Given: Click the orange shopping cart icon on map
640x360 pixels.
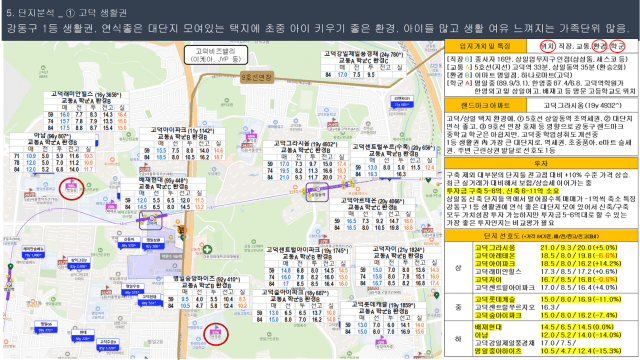Looking at the screenshot, I should click(x=182, y=230).
